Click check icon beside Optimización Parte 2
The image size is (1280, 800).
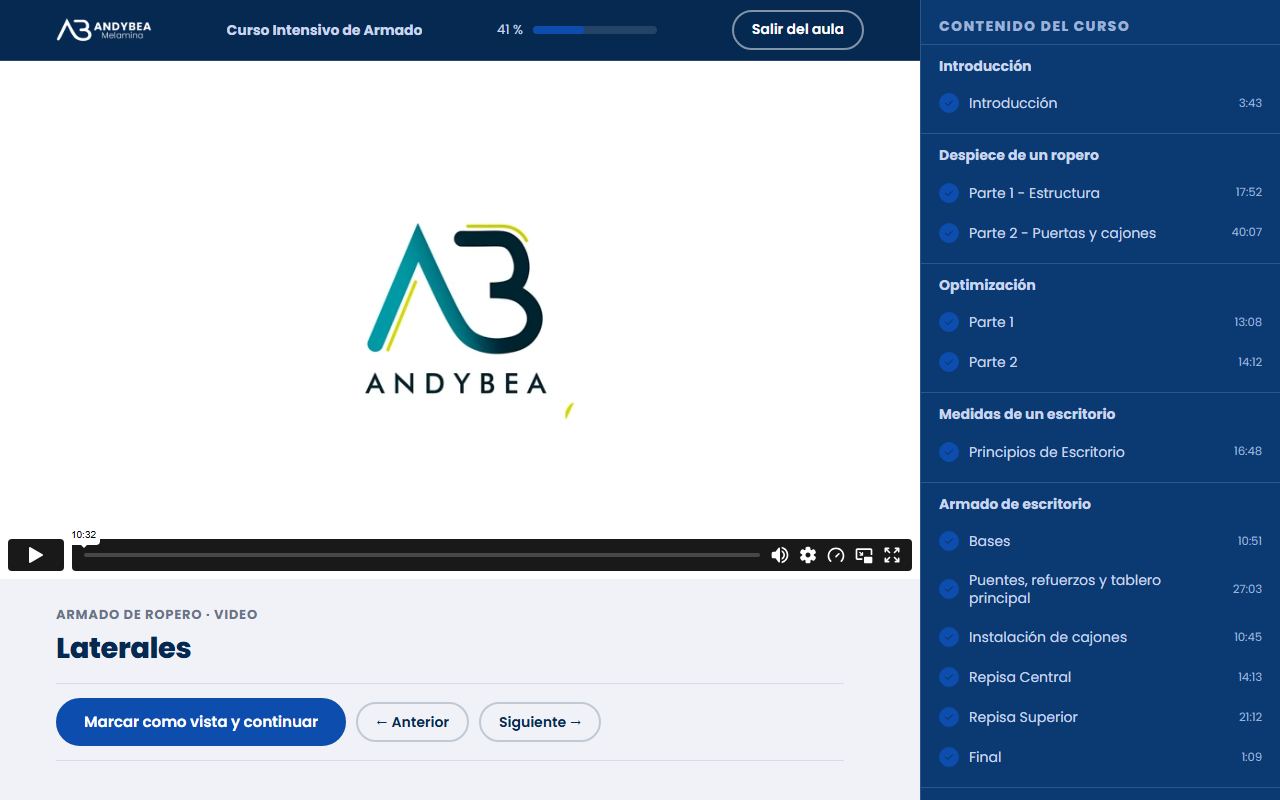click(949, 362)
